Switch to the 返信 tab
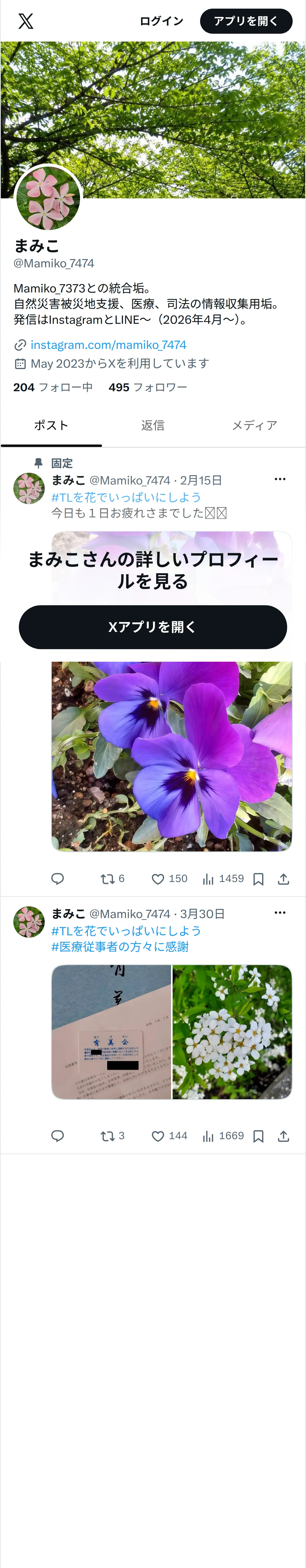This screenshot has width=306, height=1568. click(153, 425)
